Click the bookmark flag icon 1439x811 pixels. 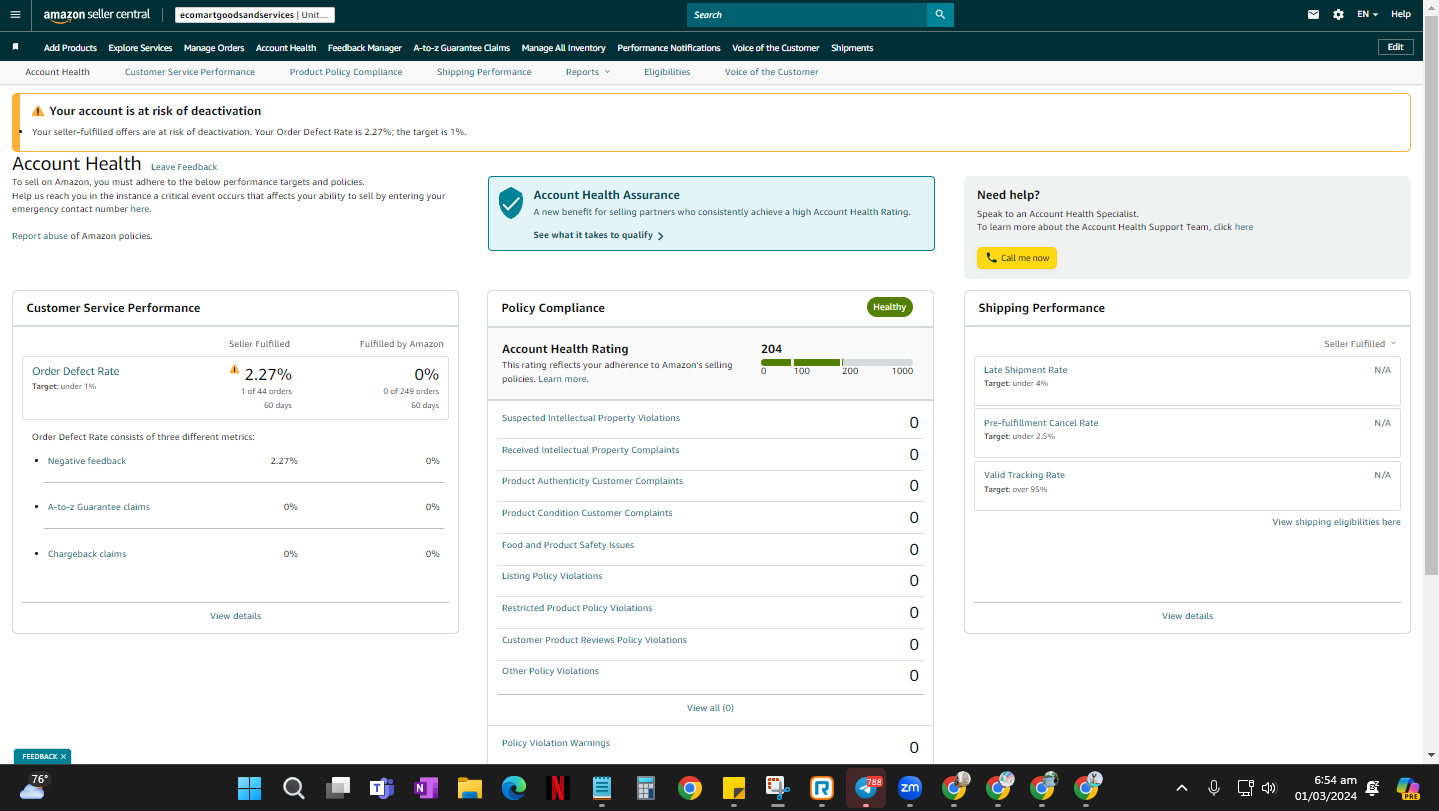[x=15, y=47]
